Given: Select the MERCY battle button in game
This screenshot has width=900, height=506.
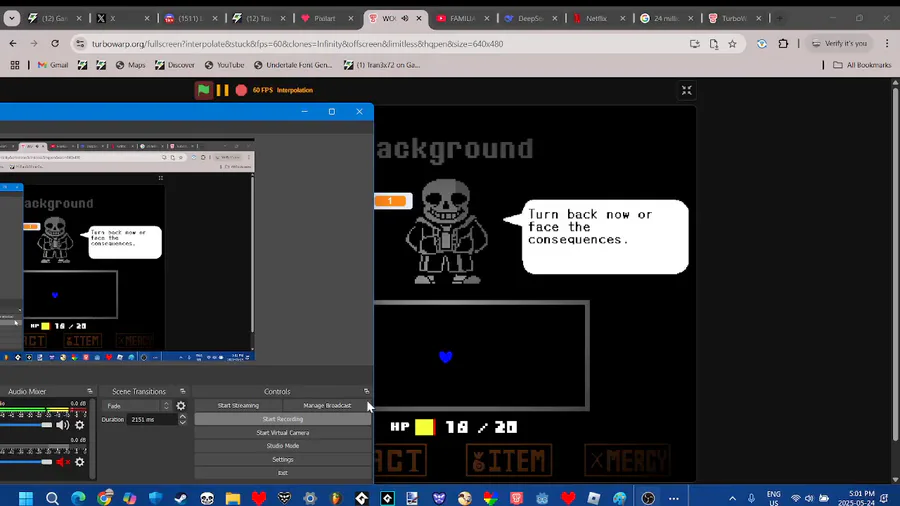Looking at the screenshot, I should [627, 460].
